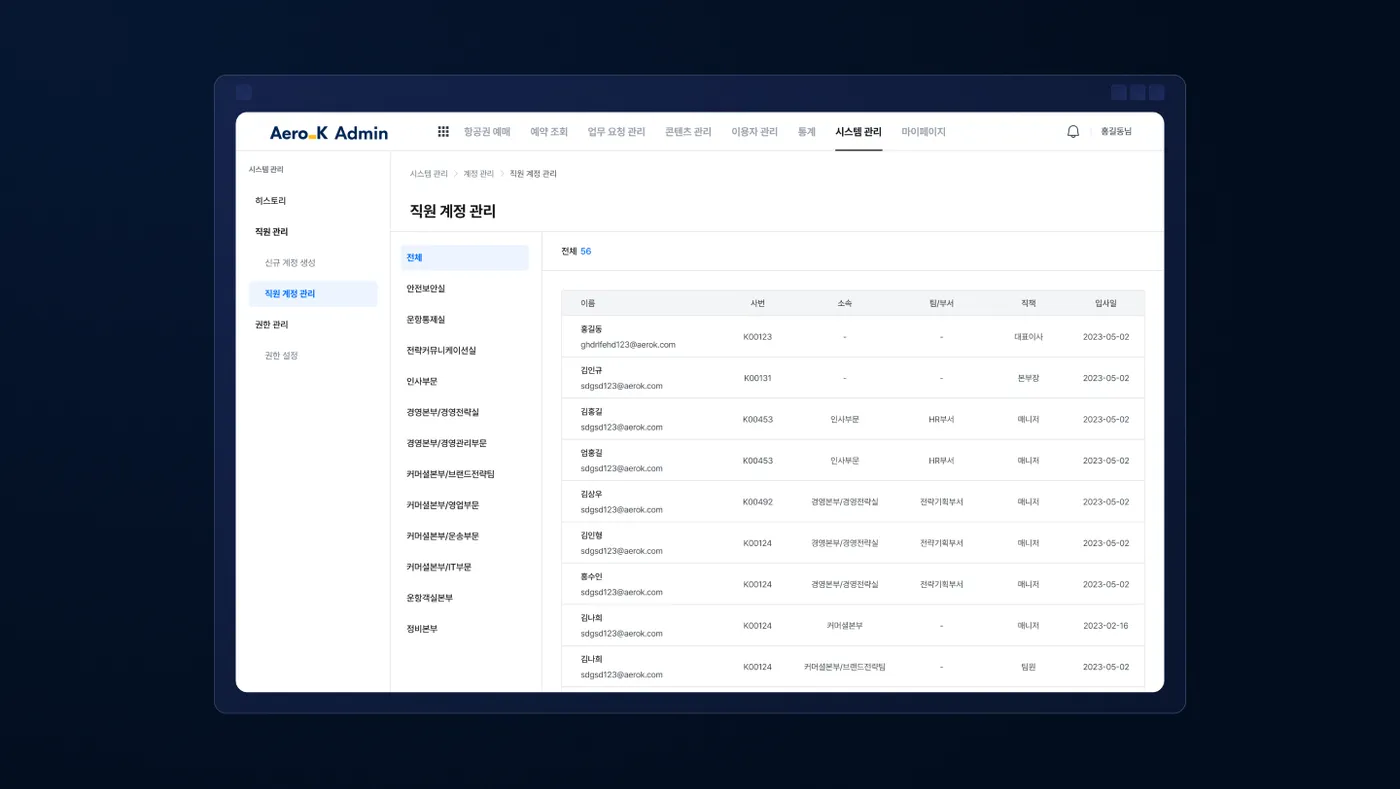The image size is (1400, 789).
Task: Open employee row 김인규
Action: [x=853, y=378]
